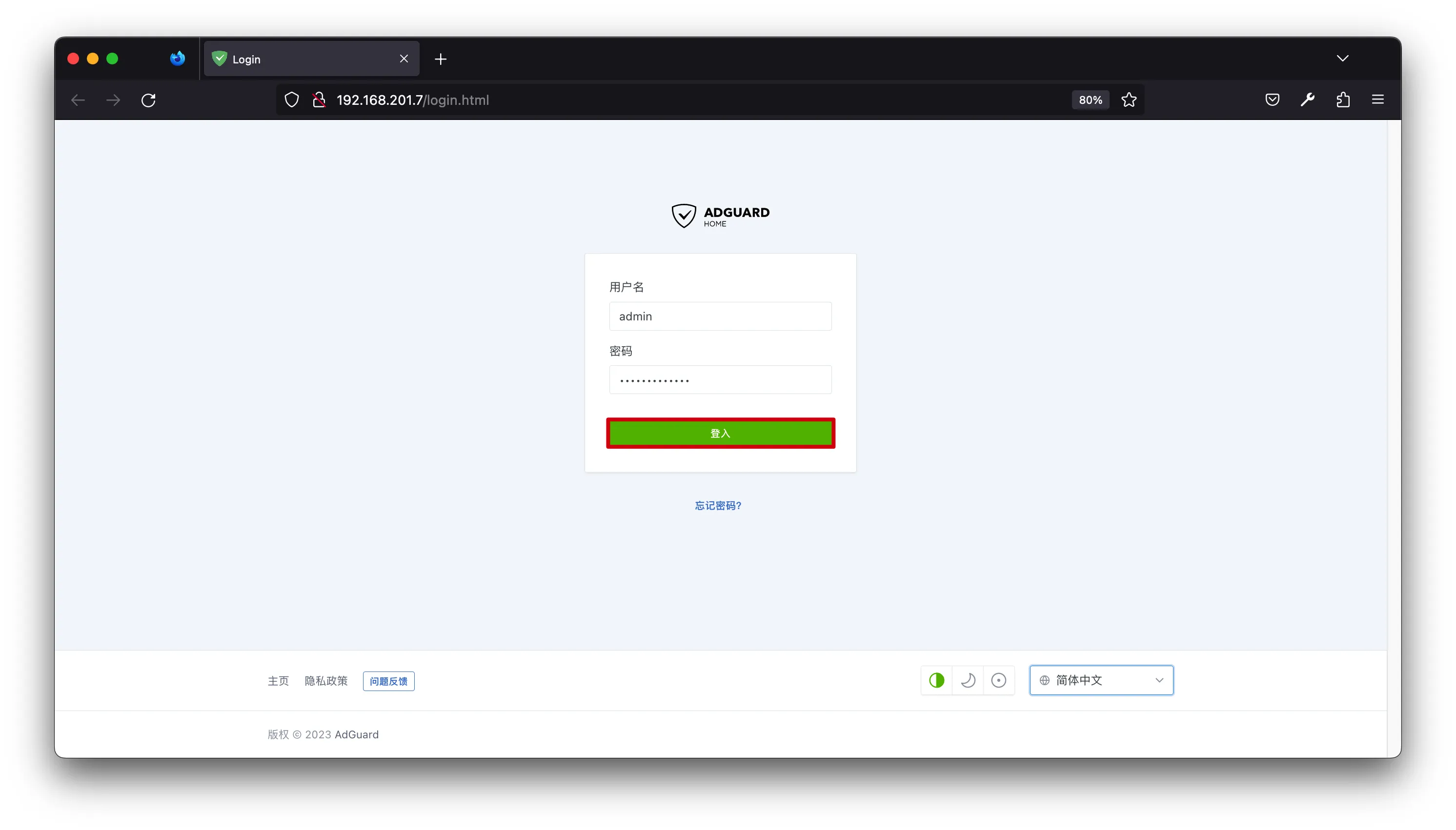
Task: Click the 问题反馈 button
Action: pyautogui.click(x=388, y=681)
